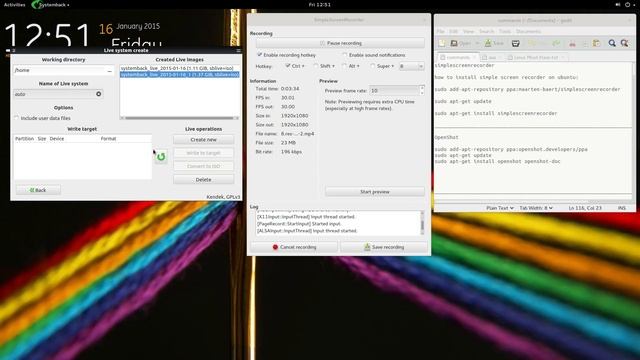Click the Save recording button
The height and width of the screenshot is (360, 640).
click(x=384, y=247)
